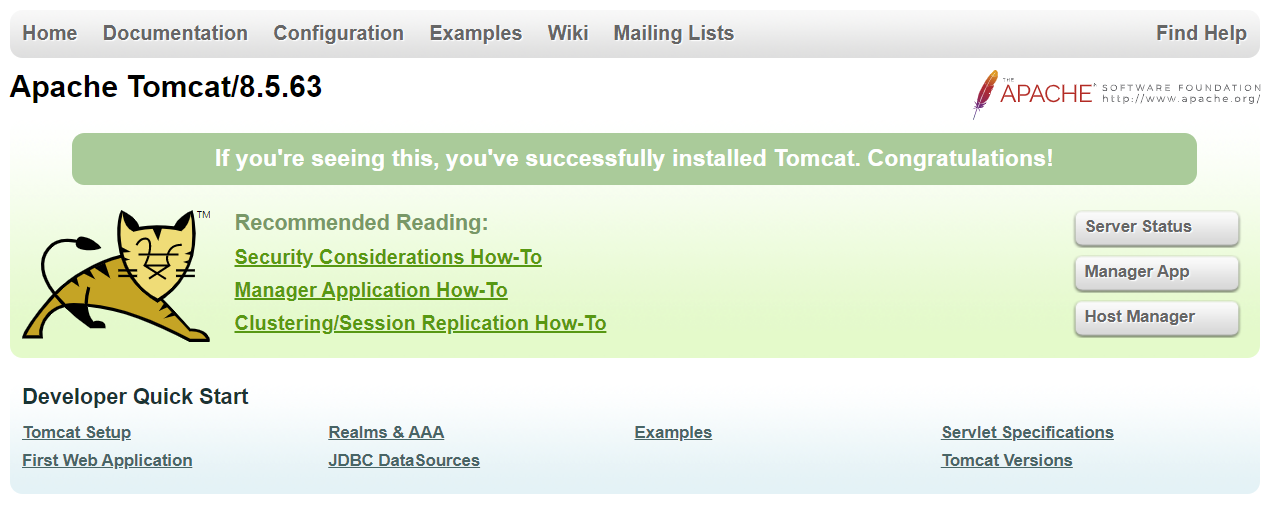This screenshot has height=505, width=1269.
Task: Click the Tomcat cat logo image
Action: [117, 276]
